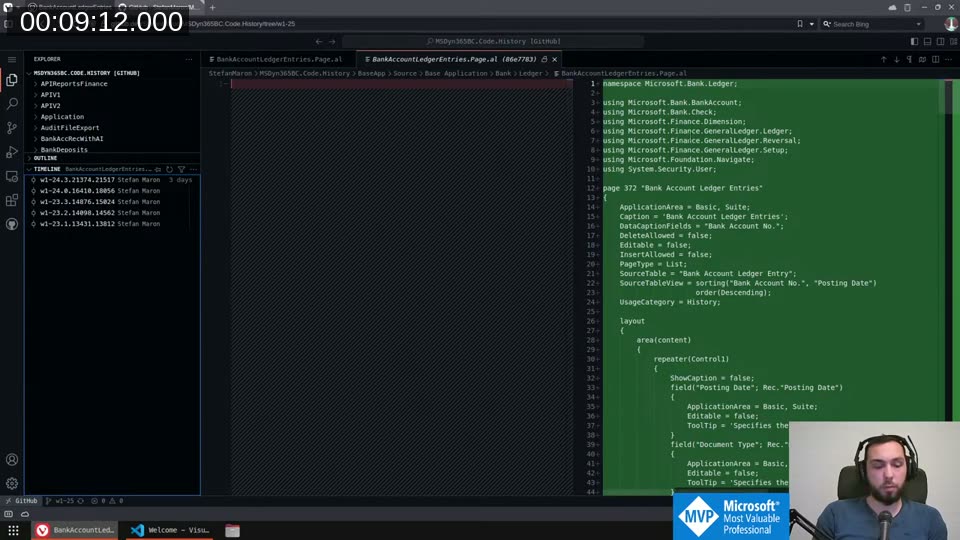The height and width of the screenshot is (540, 960).
Task: Click the browser sync cloud icon
Action: (x=893, y=7)
